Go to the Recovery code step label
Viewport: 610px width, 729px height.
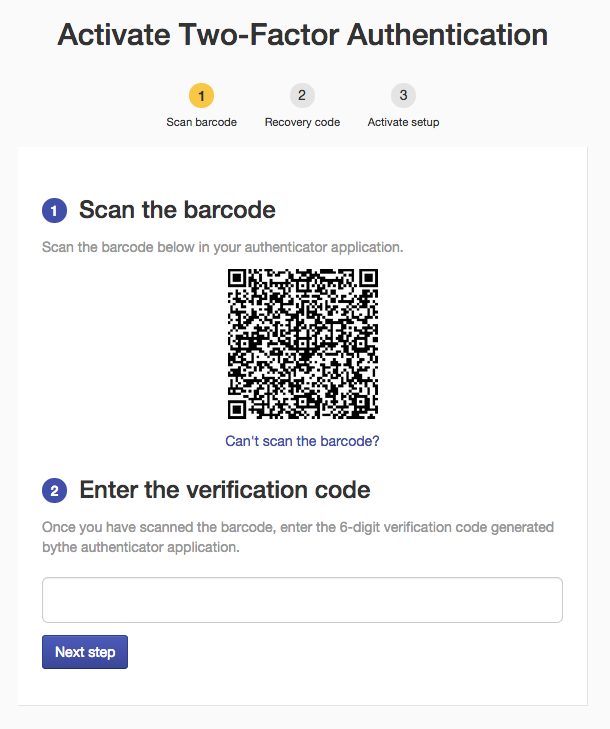[302, 122]
